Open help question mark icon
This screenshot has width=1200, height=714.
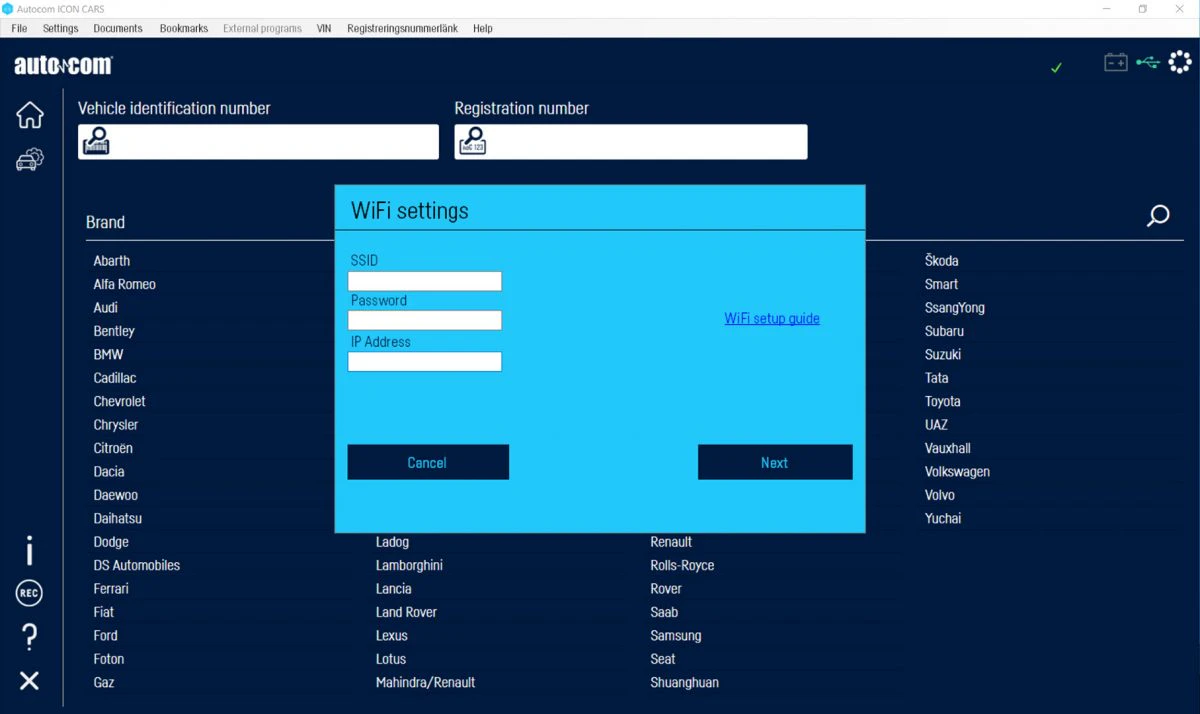30,636
